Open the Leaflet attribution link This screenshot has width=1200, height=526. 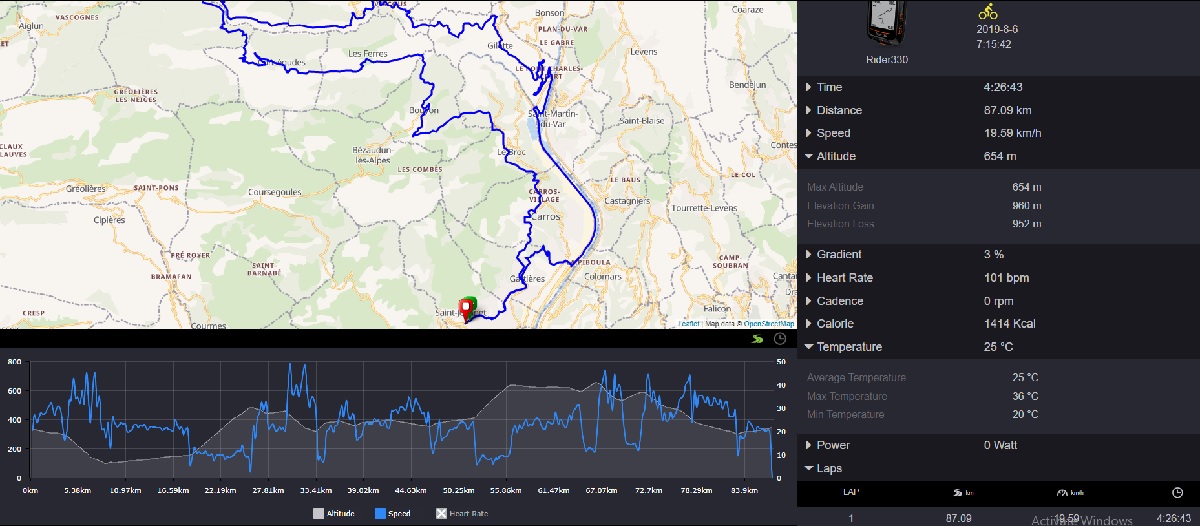coord(689,323)
